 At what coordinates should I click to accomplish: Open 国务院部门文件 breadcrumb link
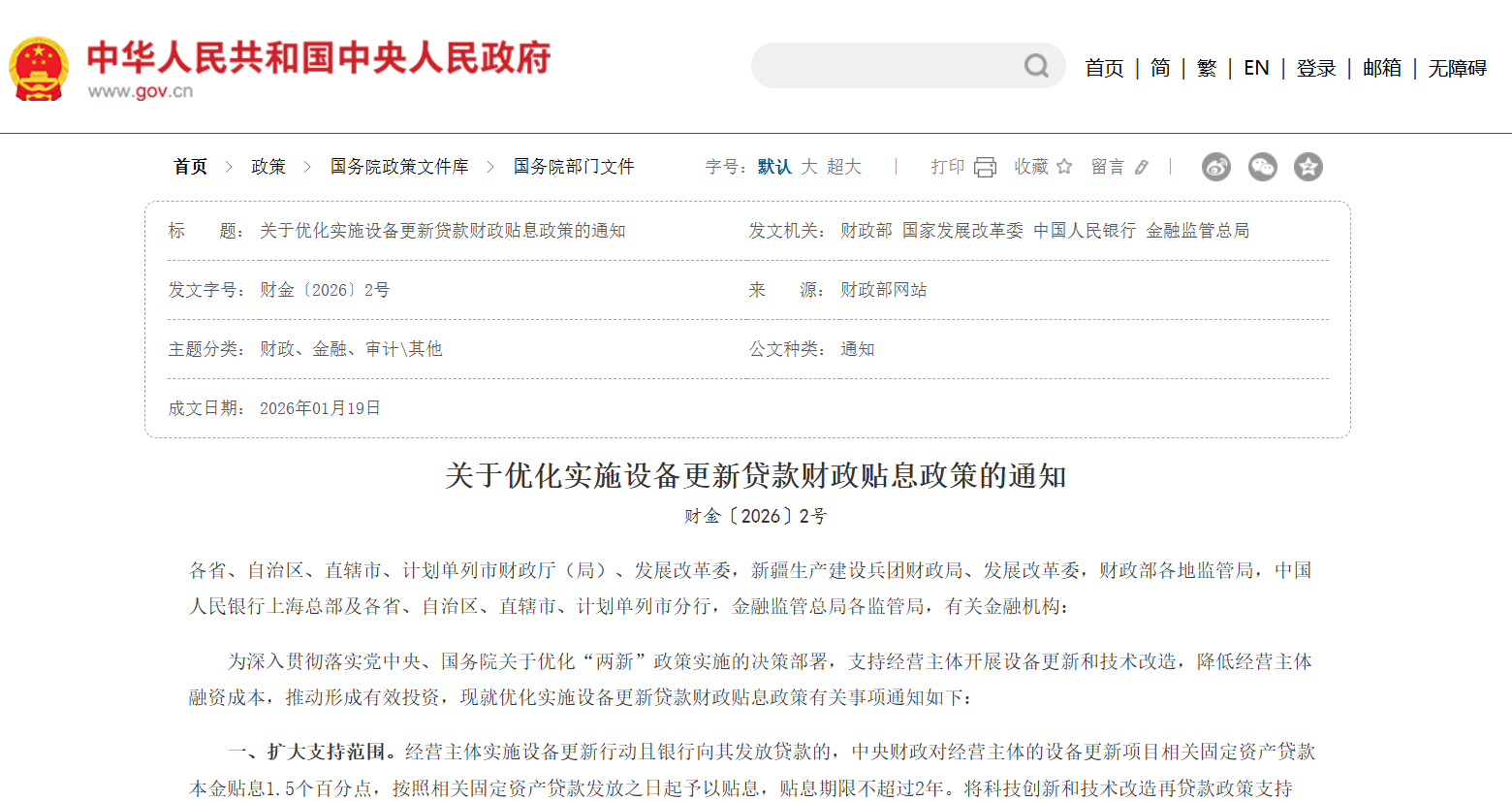point(574,167)
